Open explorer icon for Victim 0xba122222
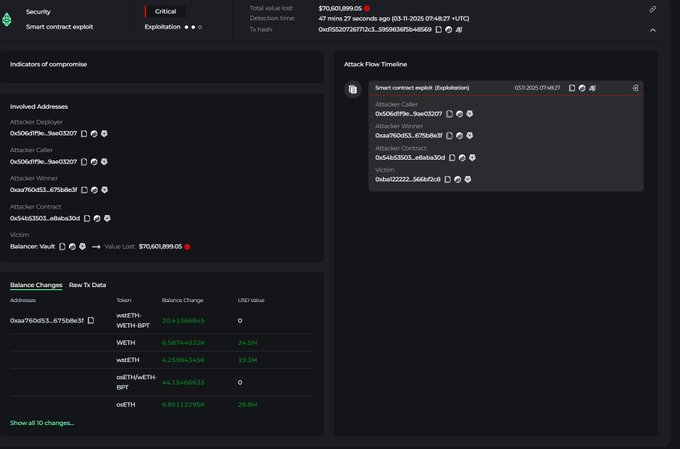The image size is (680, 449). coord(458,179)
